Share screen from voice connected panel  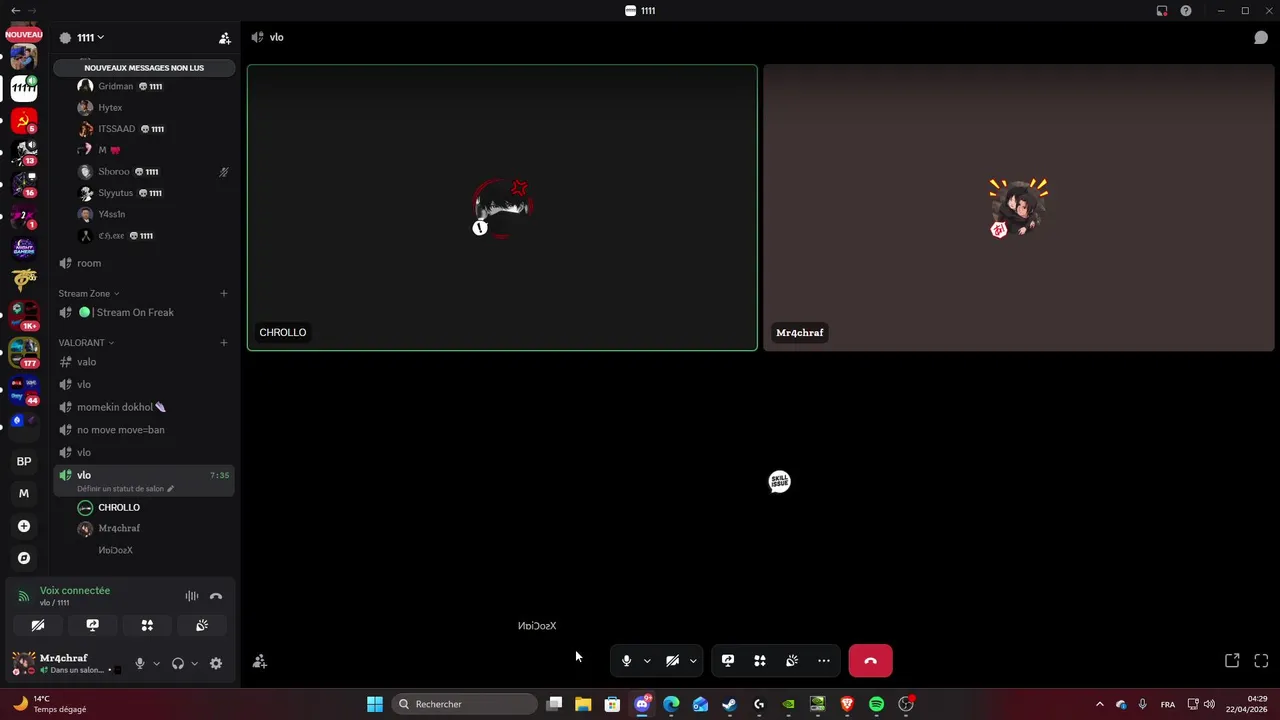(x=93, y=625)
